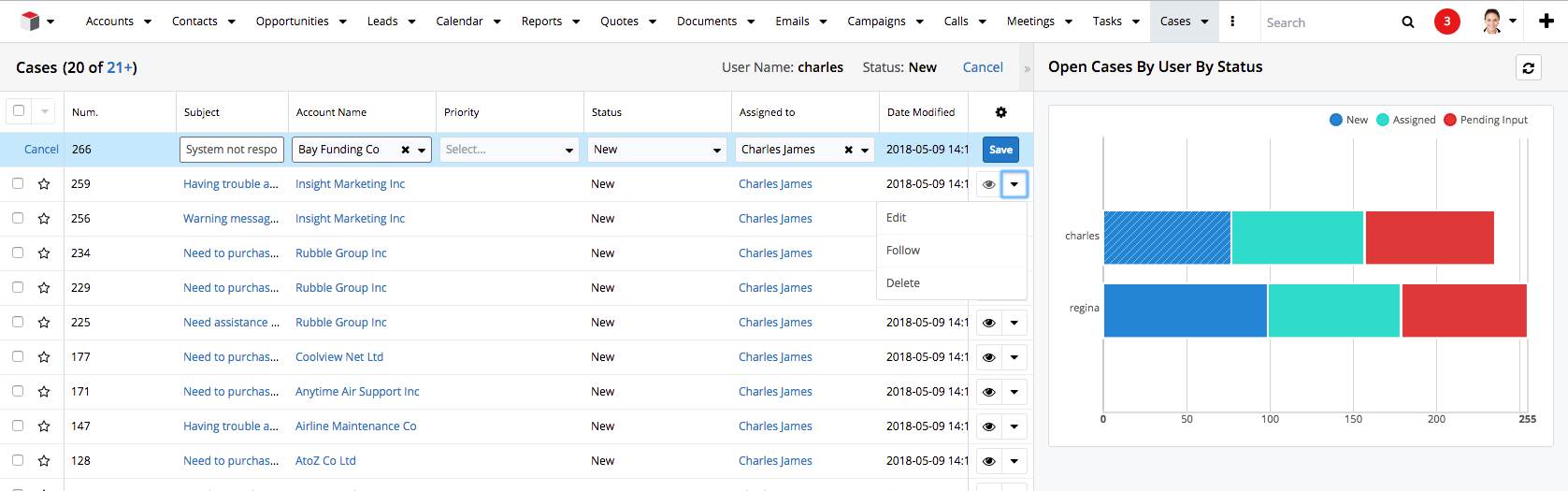Preview case 259 with eye icon

(988, 184)
